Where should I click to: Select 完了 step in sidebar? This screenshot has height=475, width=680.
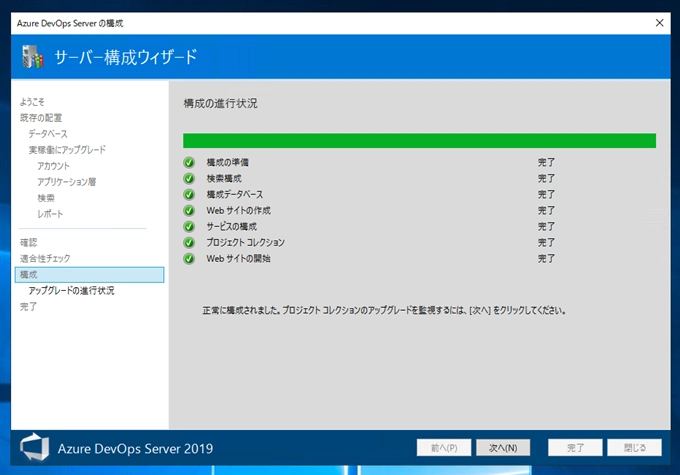tap(29, 307)
